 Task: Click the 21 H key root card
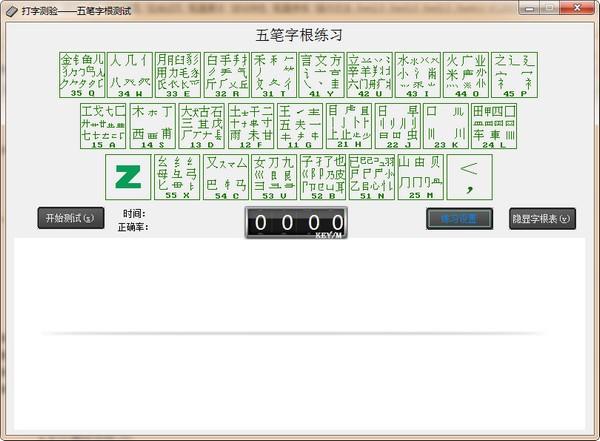[x=348, y=126]
